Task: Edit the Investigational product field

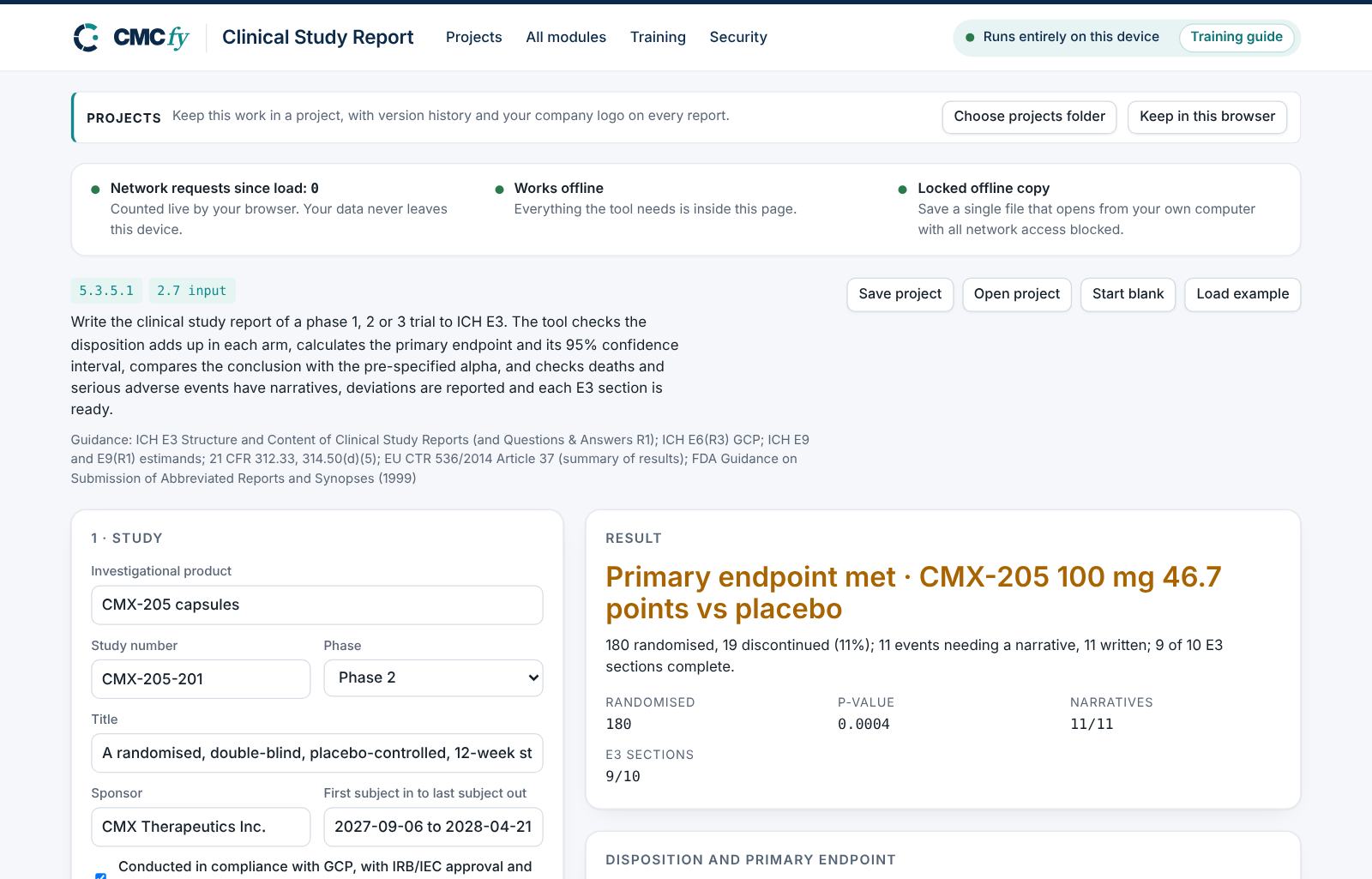Action: (316, 605)
